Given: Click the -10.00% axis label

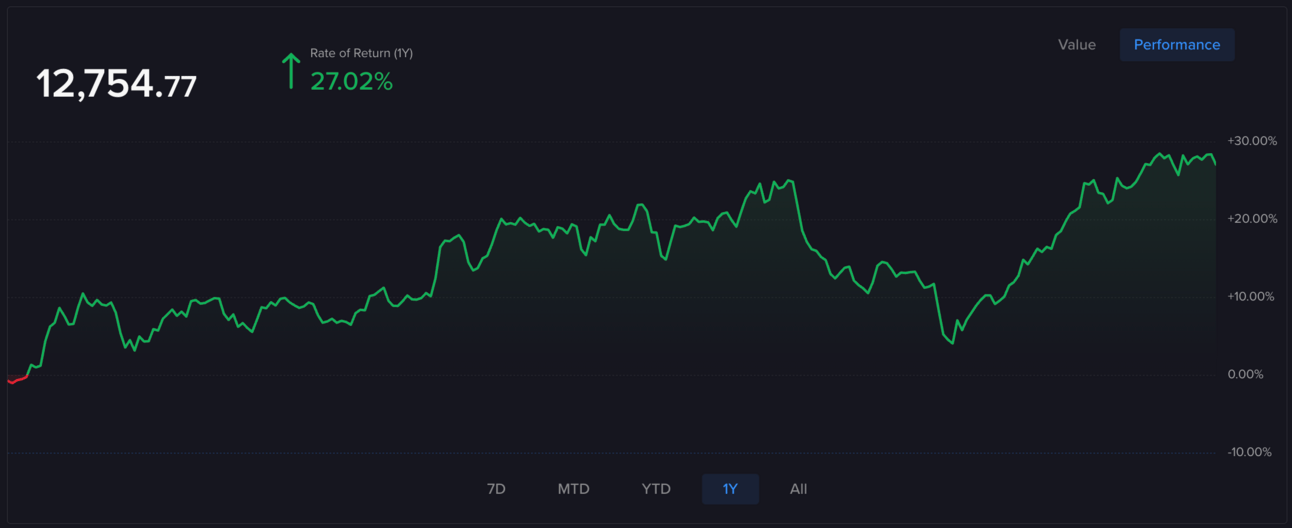Looking at the screenshot, I should pyautogui.click(x=1250, y=452).
